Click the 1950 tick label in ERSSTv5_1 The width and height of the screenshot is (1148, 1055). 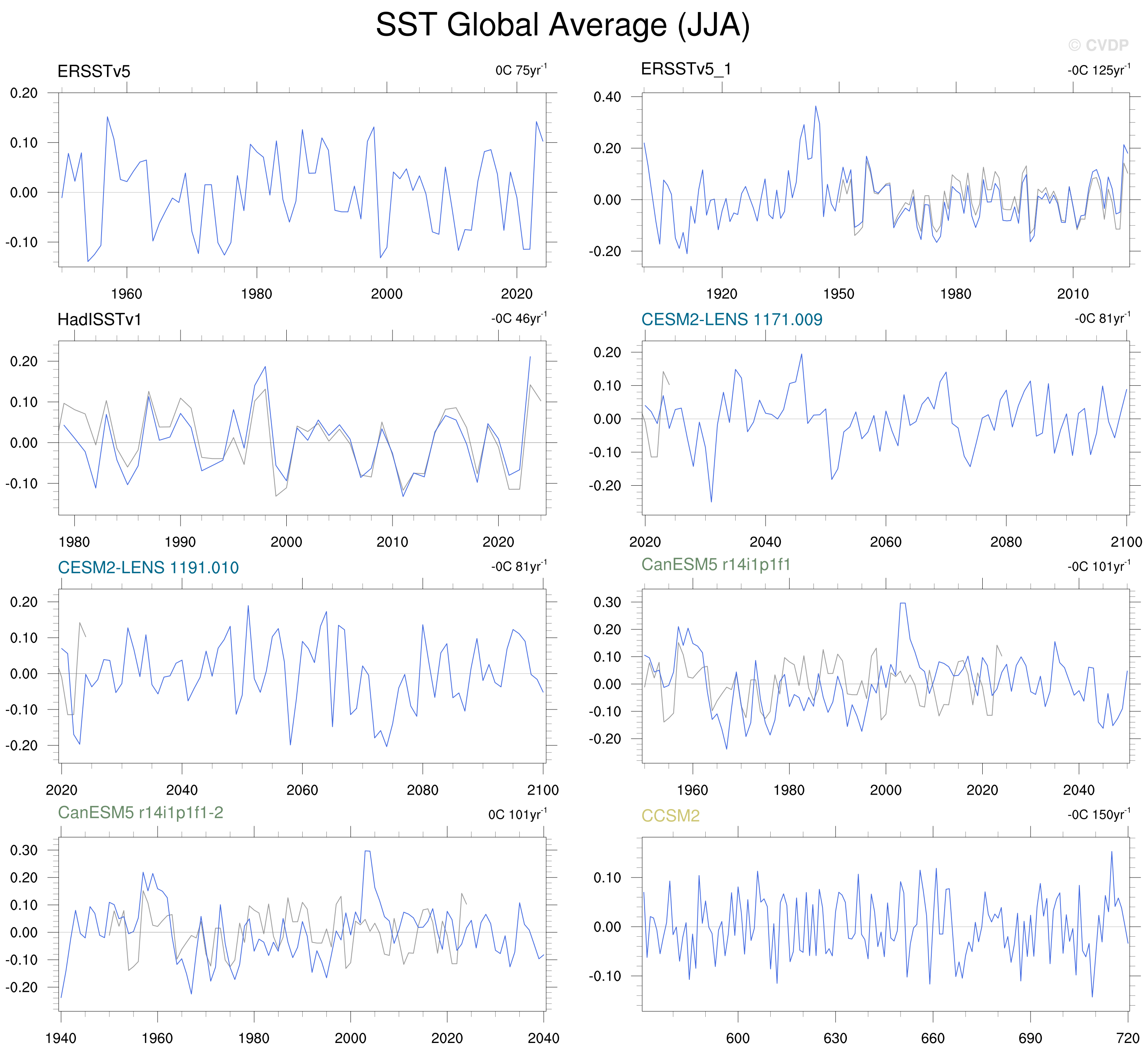pos(839,294)
